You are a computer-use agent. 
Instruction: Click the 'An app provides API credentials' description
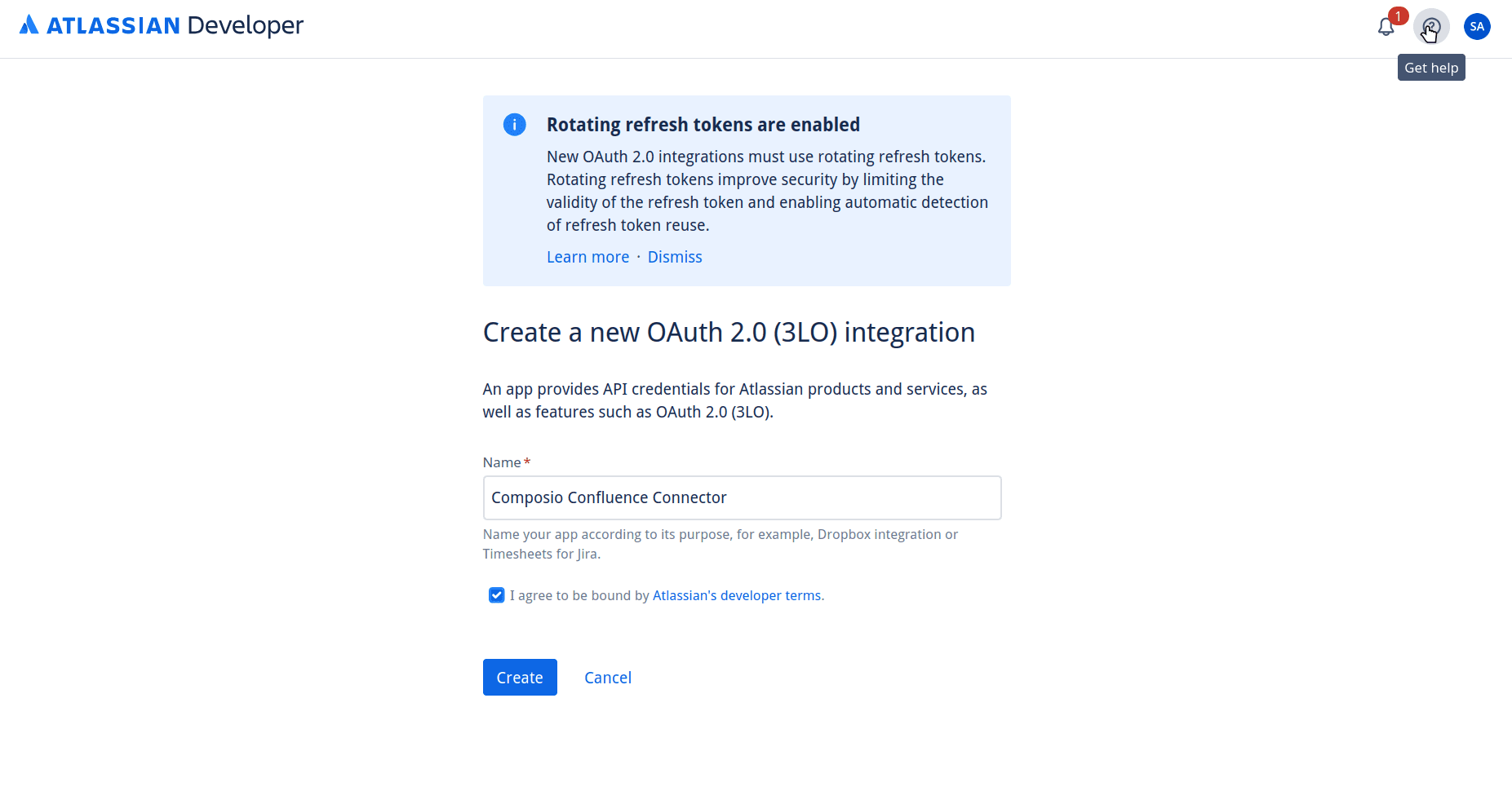coord(735,400)
